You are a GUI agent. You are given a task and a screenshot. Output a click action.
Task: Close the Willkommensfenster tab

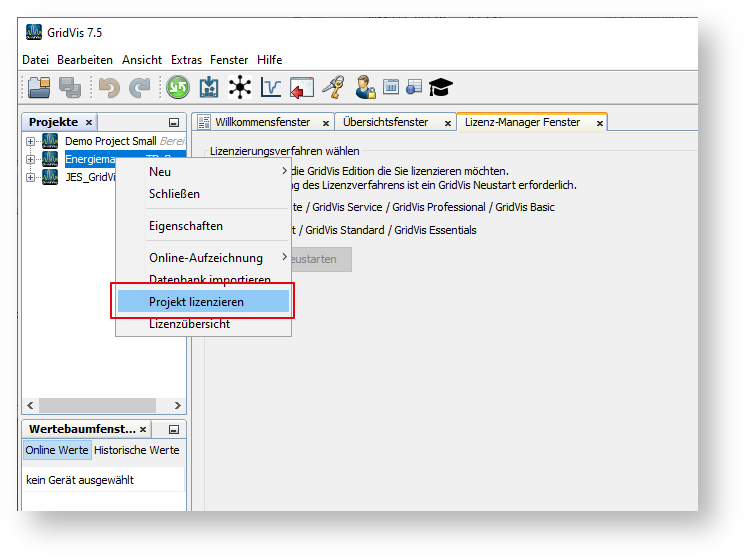(x=326, y=123)
